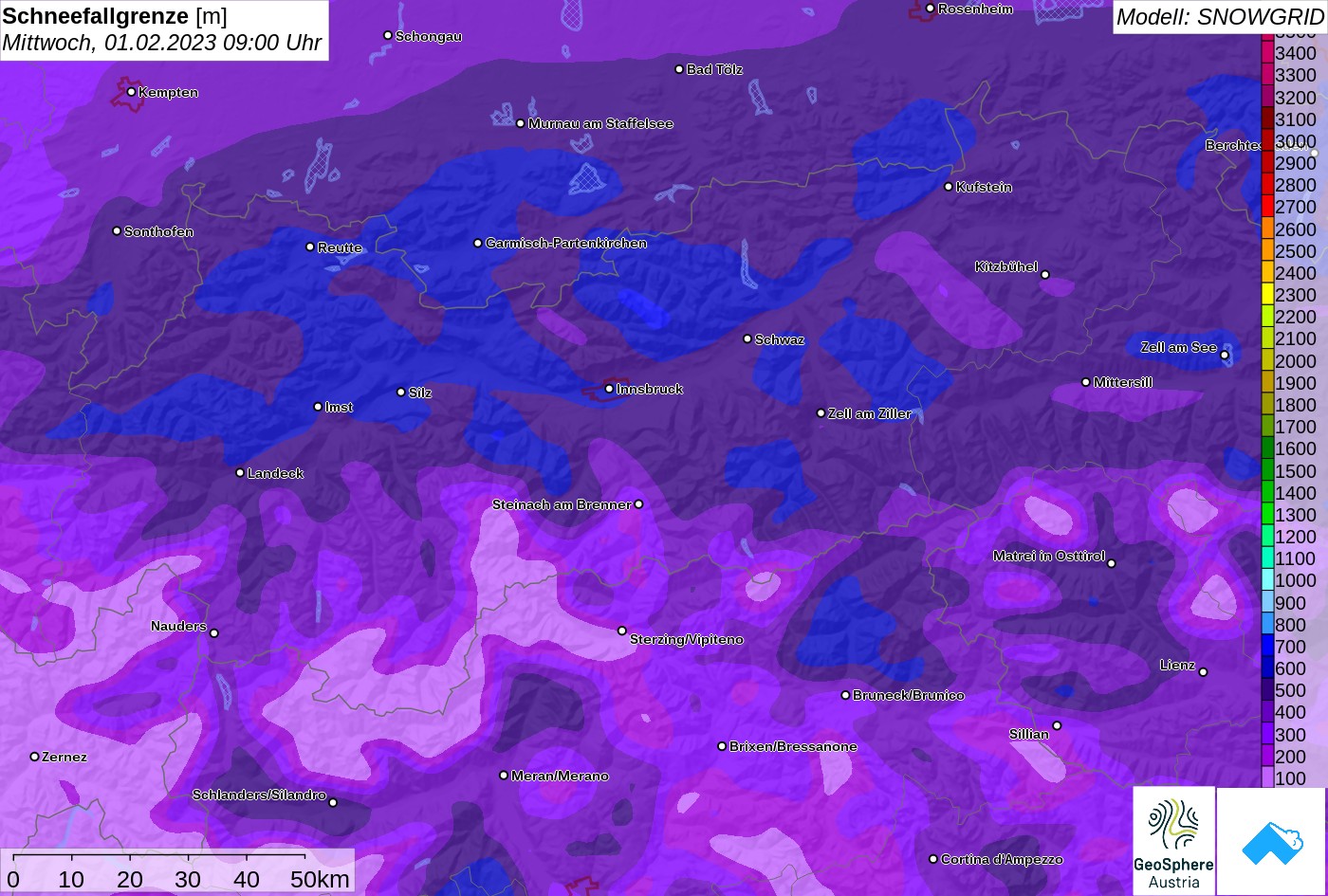Click the Sillian label
This screenshot has height=896, width=1328.
(x=1029, y=734)
